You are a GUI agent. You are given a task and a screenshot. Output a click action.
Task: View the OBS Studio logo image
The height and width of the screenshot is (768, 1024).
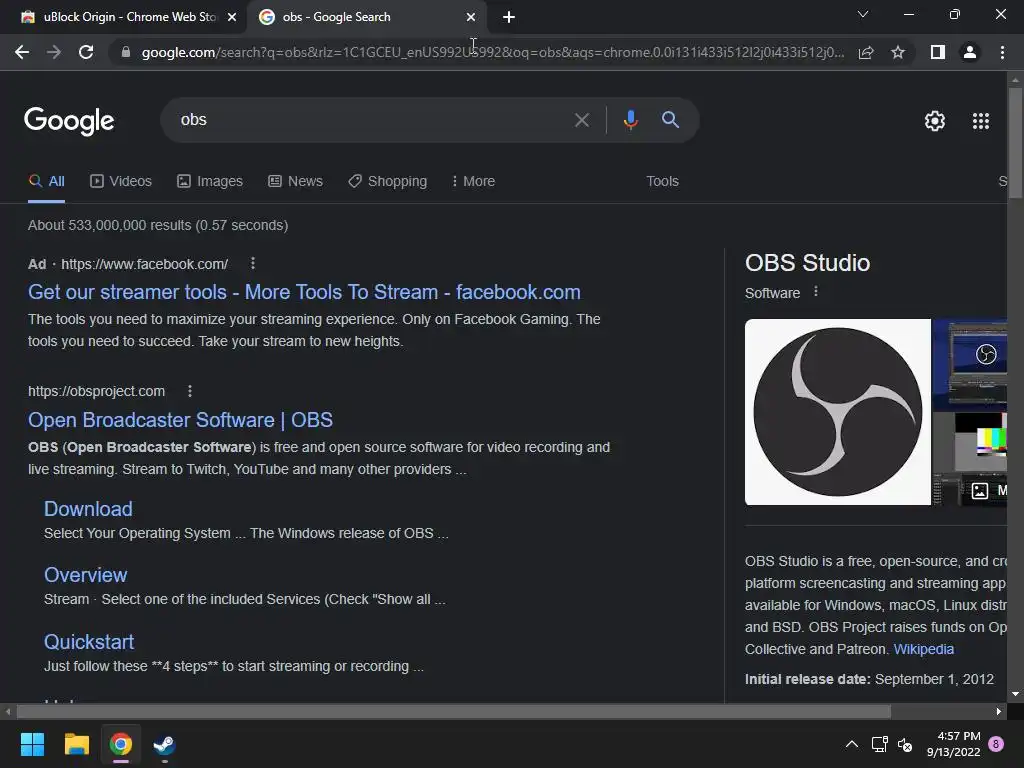tap(838, 412)
